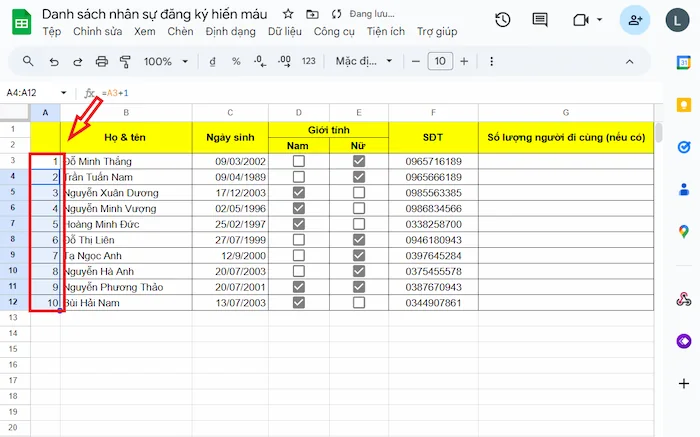Open the zoom 100% dropdown

166,62
